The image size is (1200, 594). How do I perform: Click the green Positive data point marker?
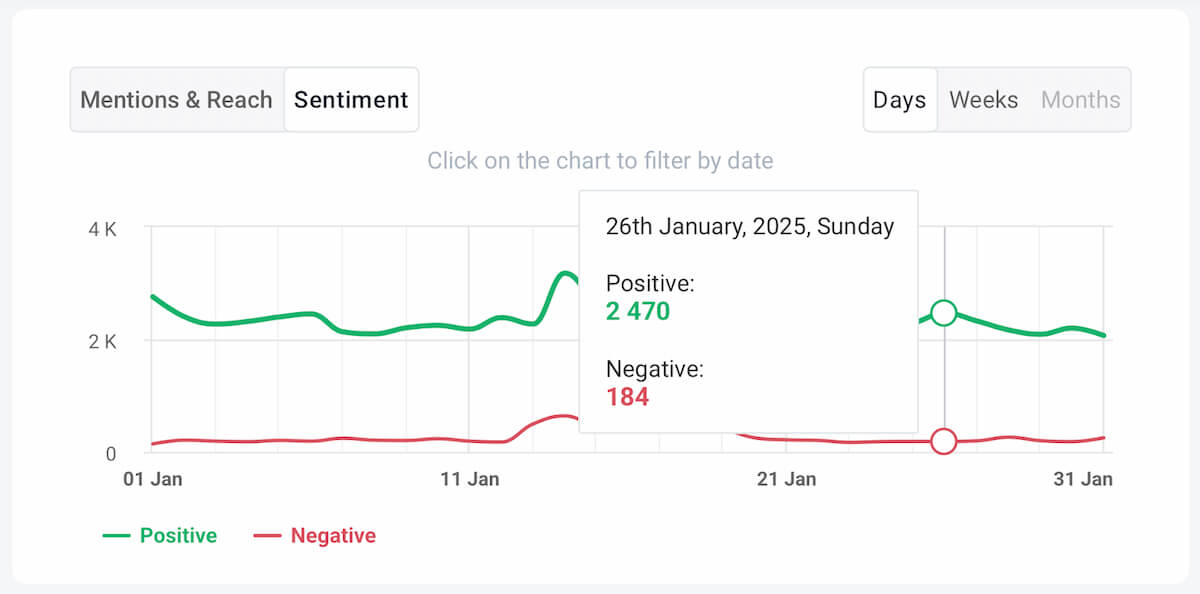coord(943,313)
